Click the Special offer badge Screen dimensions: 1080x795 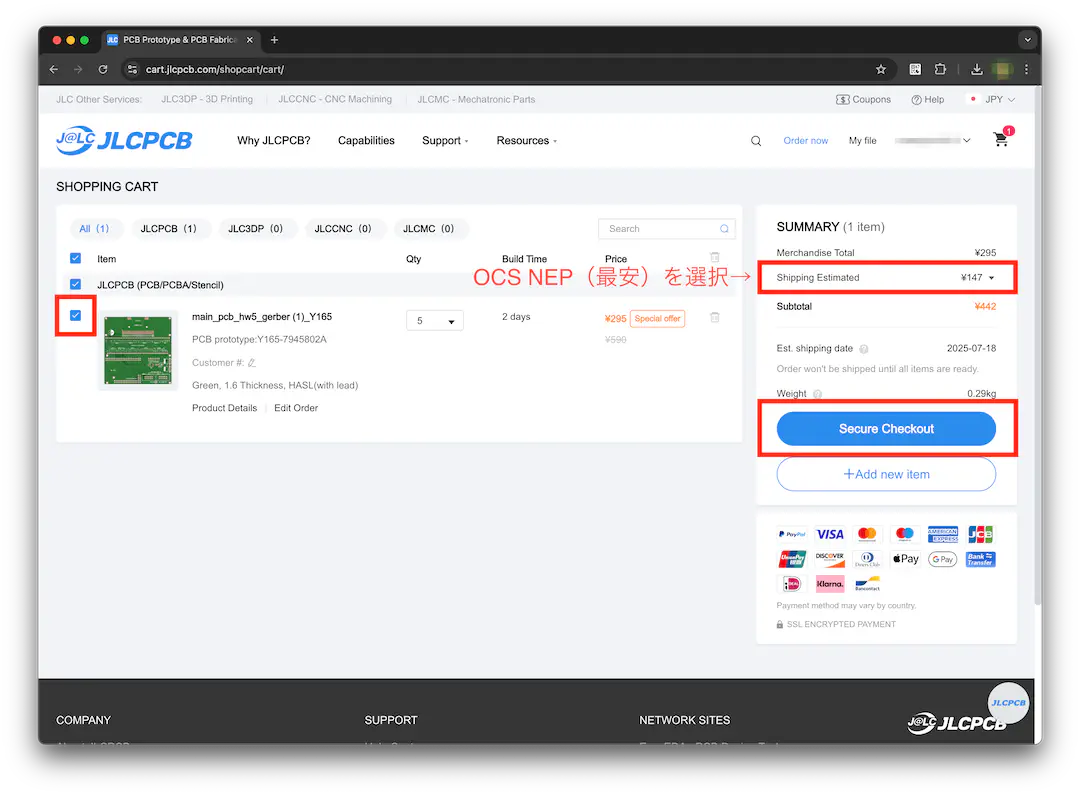(x=657, y=318)
